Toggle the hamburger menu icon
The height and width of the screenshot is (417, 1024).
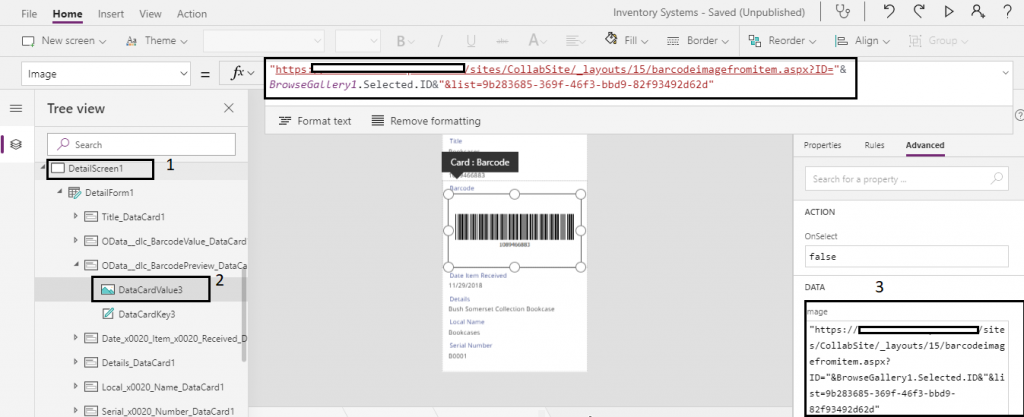click(16, 108)
